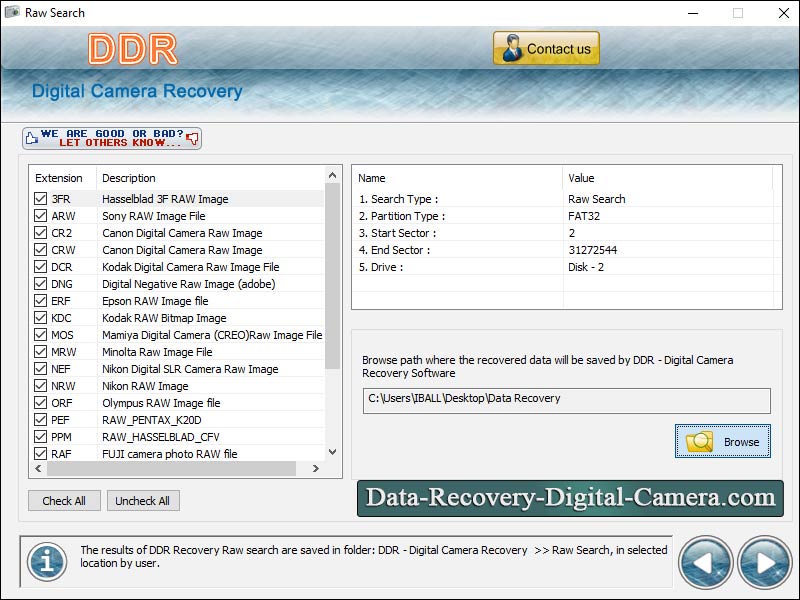Open the Data-Recovery-Digital-Camera.com banner link
This screenshot has width=800, height=600.
(x=570, y=498)
